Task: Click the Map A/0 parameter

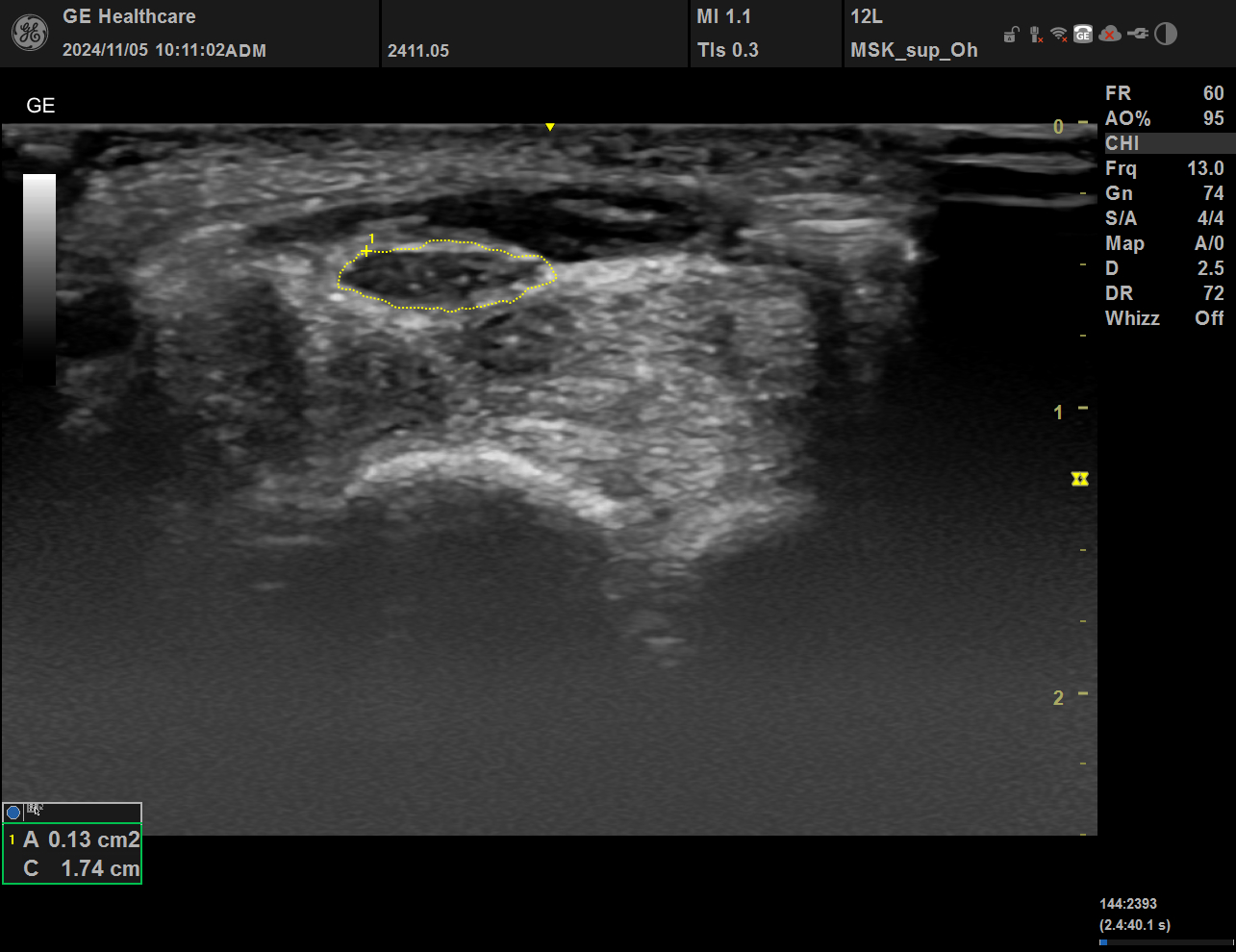Action: pos(1164,243)
